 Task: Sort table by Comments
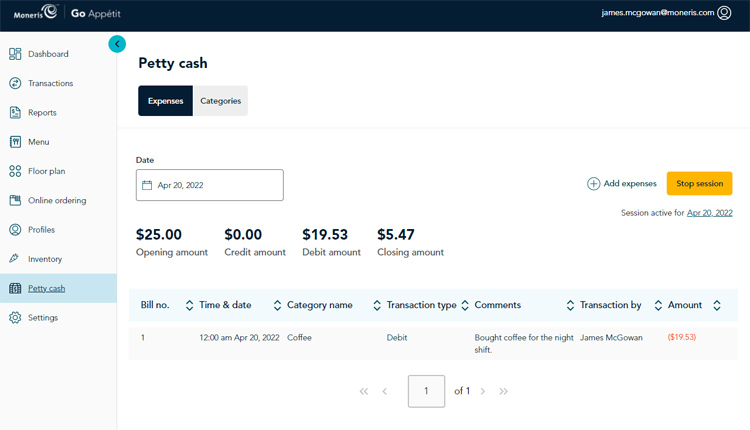570,305
